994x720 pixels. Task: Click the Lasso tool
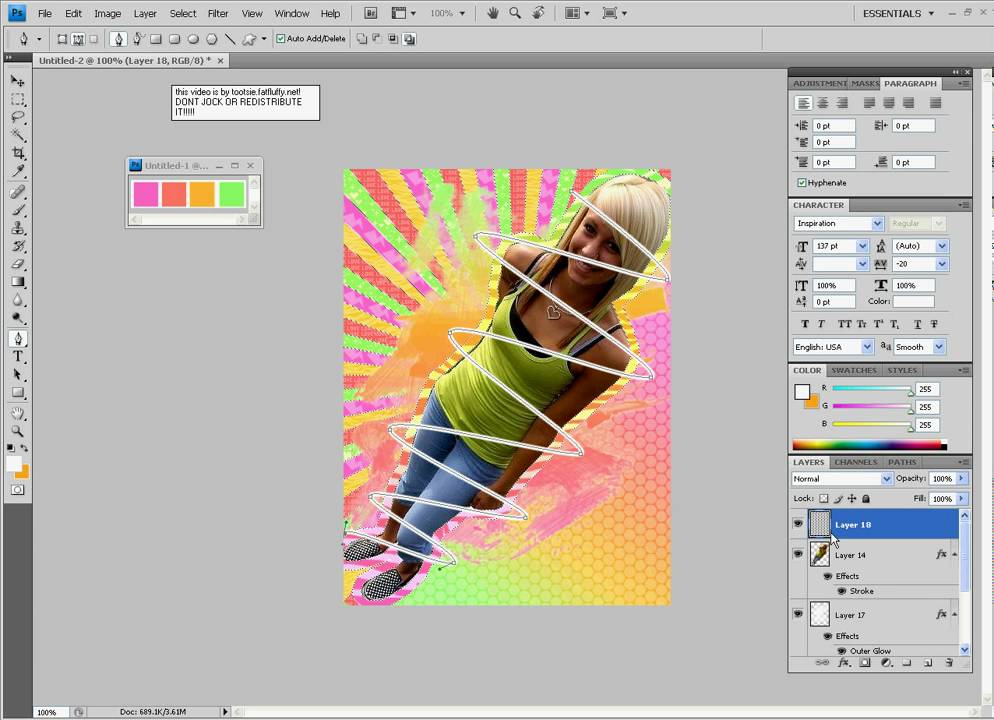coord(18,117)
